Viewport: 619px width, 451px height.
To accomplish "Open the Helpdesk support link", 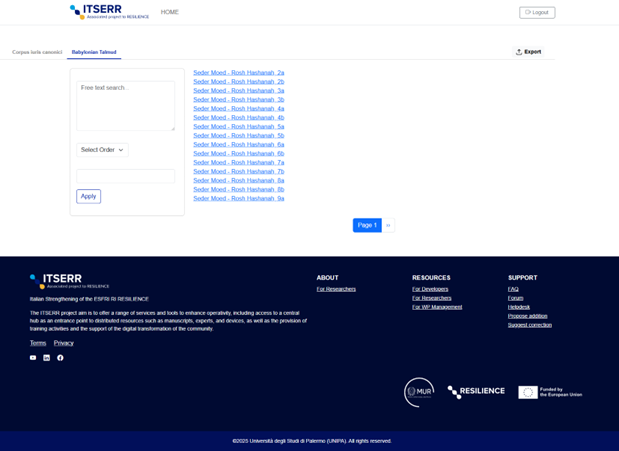I will 519,307.
